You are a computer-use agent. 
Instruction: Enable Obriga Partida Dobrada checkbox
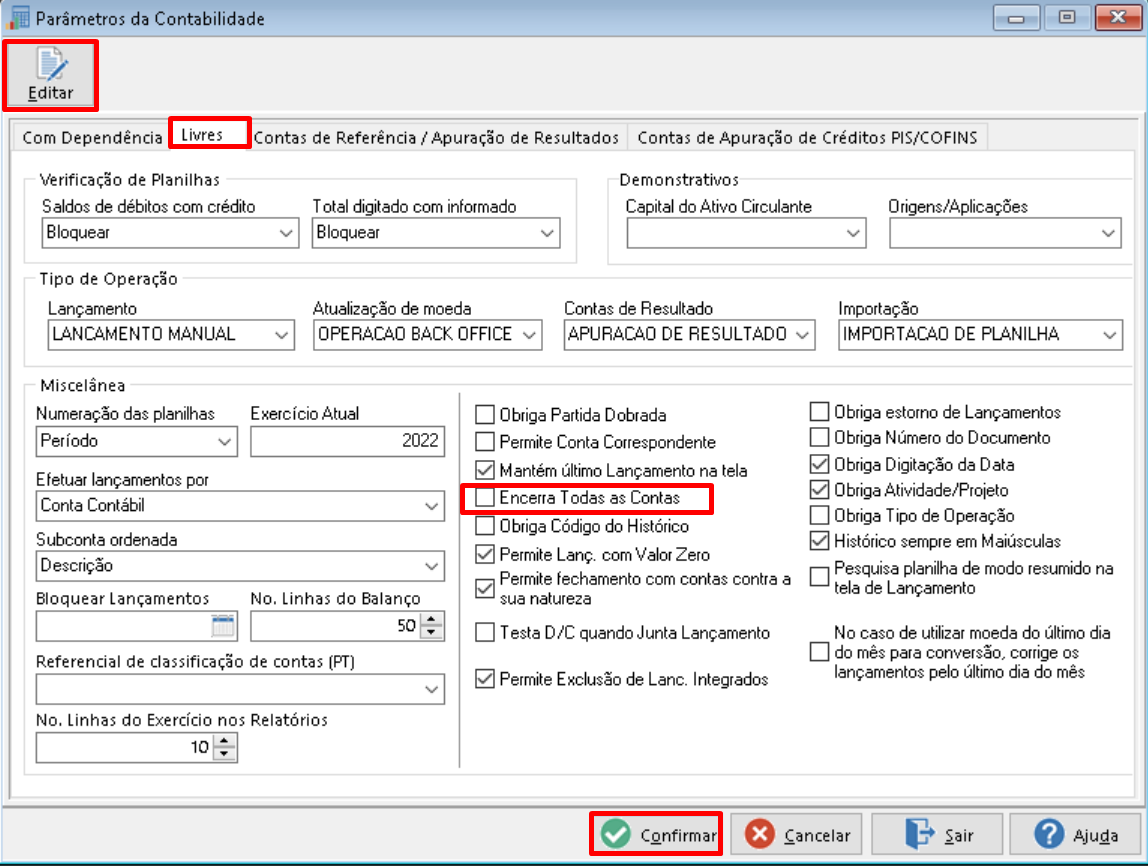[x=485, y=415]
